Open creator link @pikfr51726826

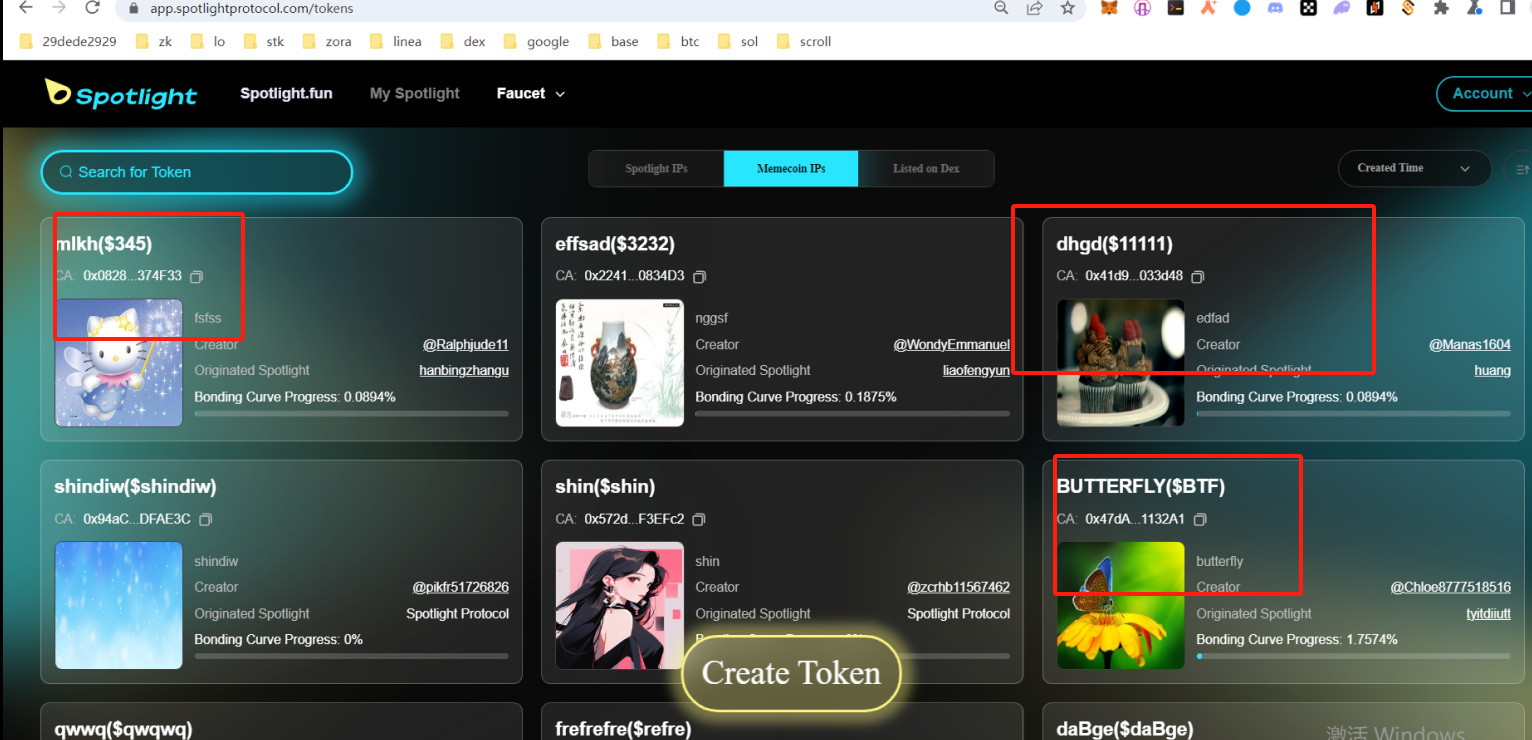click(461, 587)
